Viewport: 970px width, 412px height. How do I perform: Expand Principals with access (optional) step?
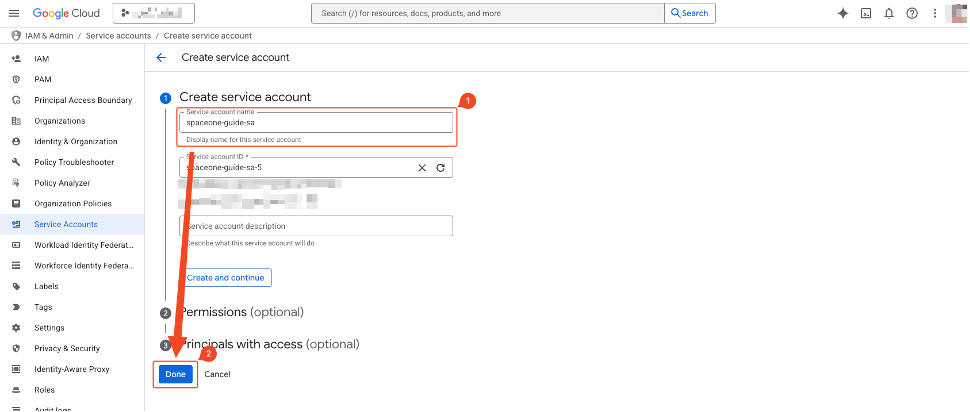coord(269,344)
